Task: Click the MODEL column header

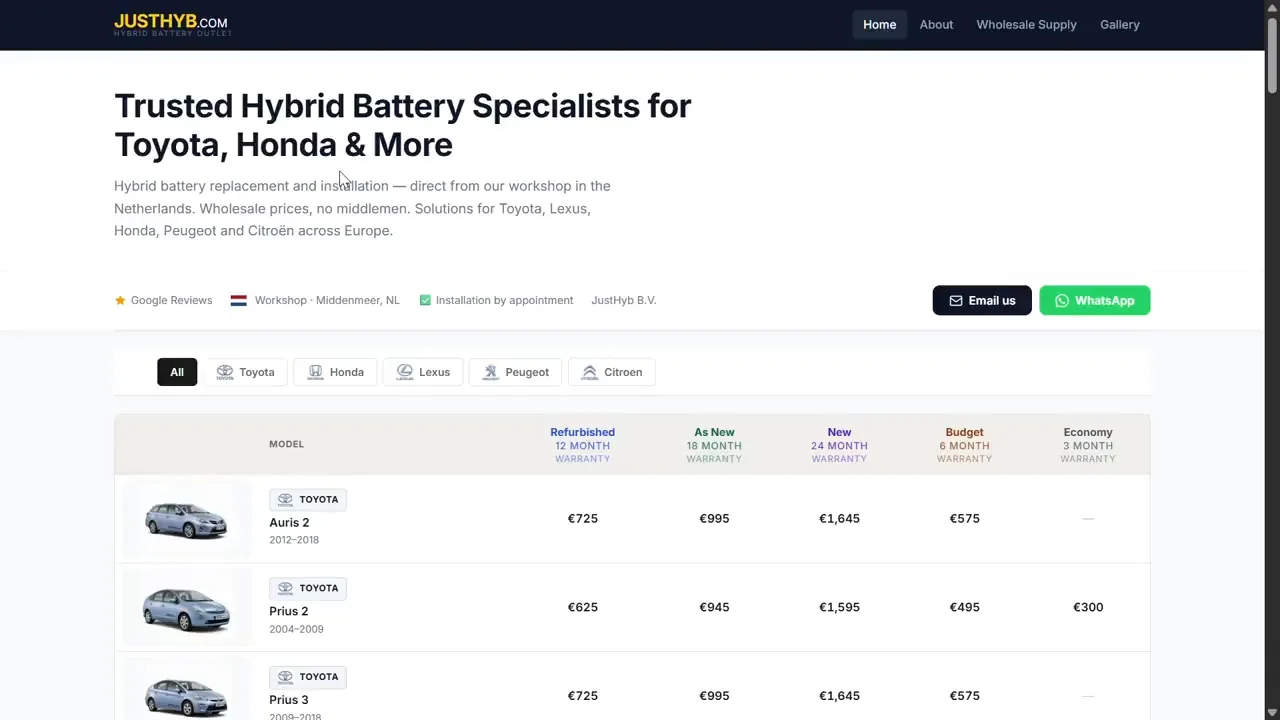Action: click(286, 444)
